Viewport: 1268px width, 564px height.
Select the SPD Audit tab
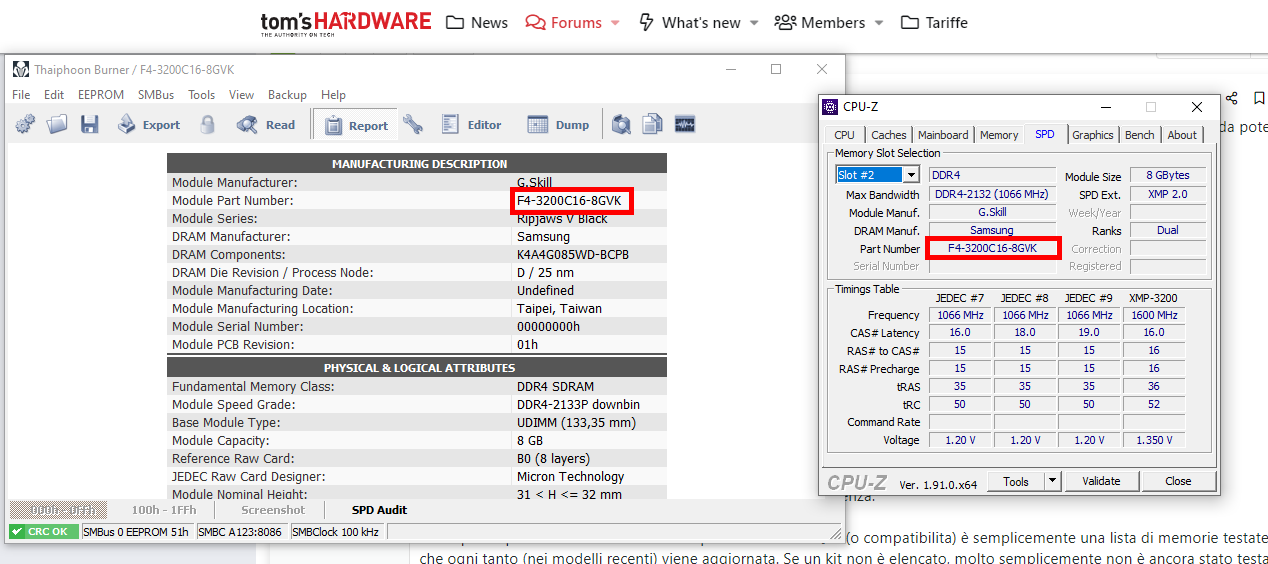(x=379, y=510)
